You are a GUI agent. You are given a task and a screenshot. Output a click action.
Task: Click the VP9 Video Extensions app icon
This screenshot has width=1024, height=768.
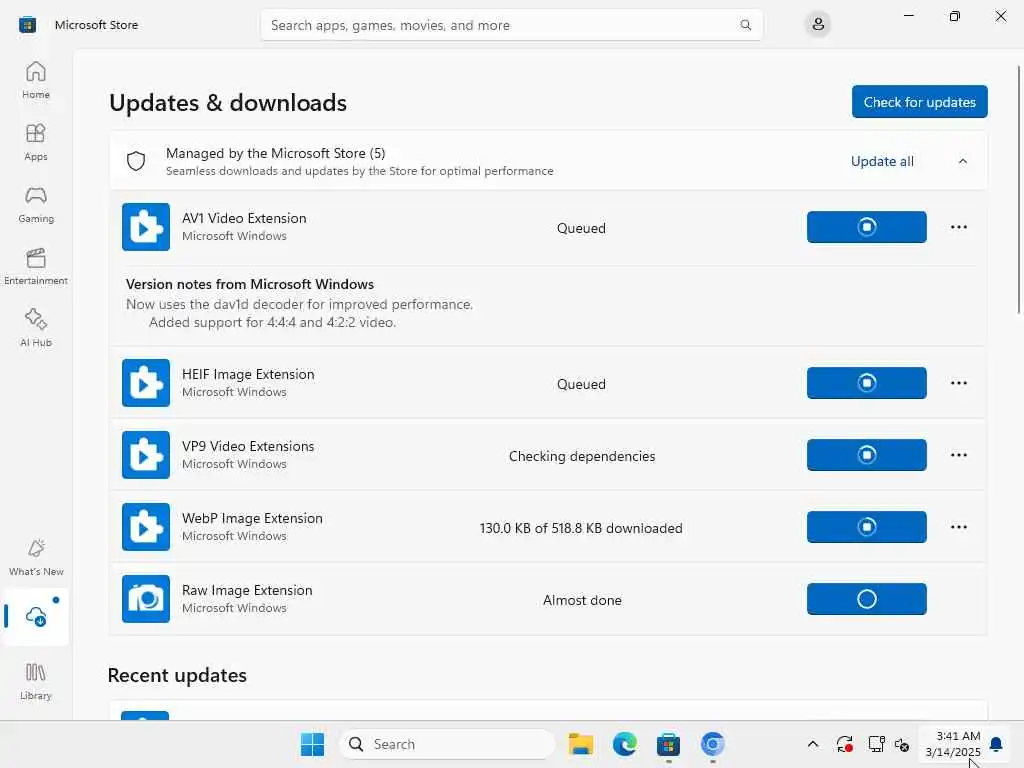(146, 455)
